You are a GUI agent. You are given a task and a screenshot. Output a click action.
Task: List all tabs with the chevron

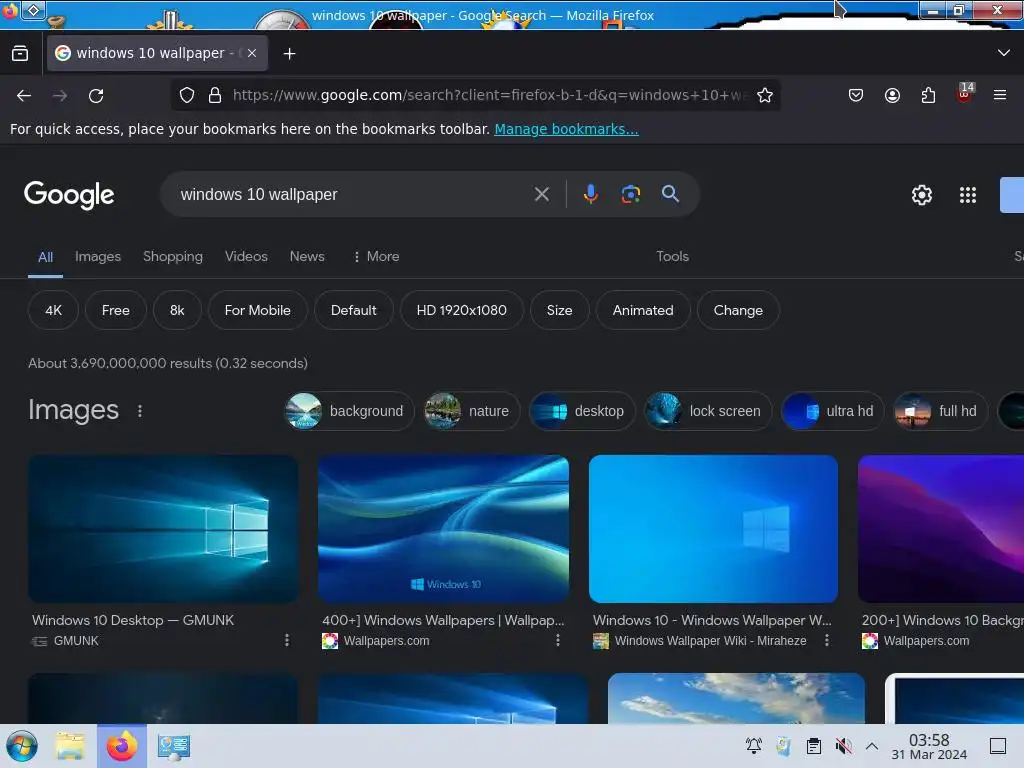1004,53
